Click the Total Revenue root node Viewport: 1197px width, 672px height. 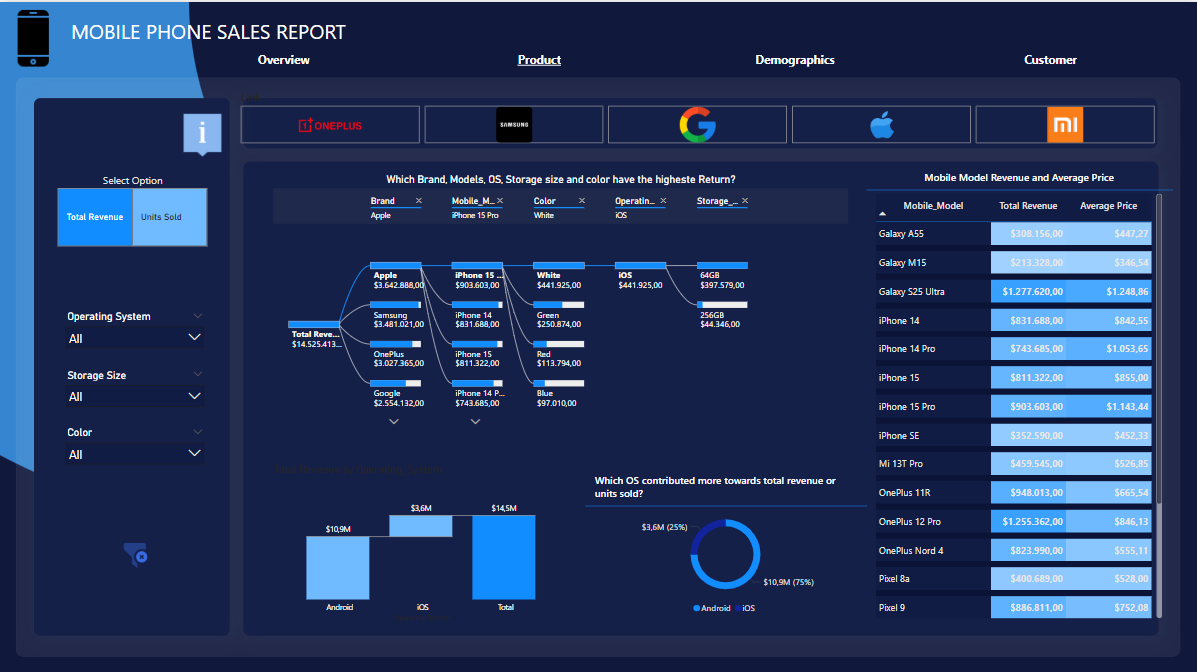pos(314,334)
